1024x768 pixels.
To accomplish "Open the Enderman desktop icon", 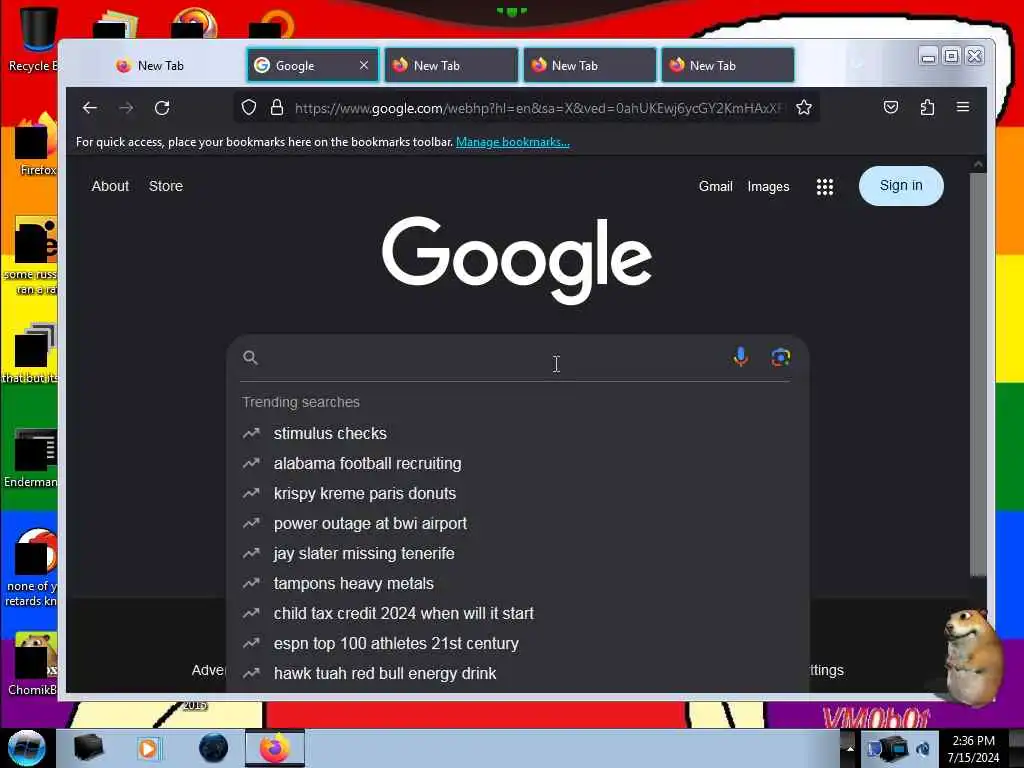I will [x=31, y=458].
